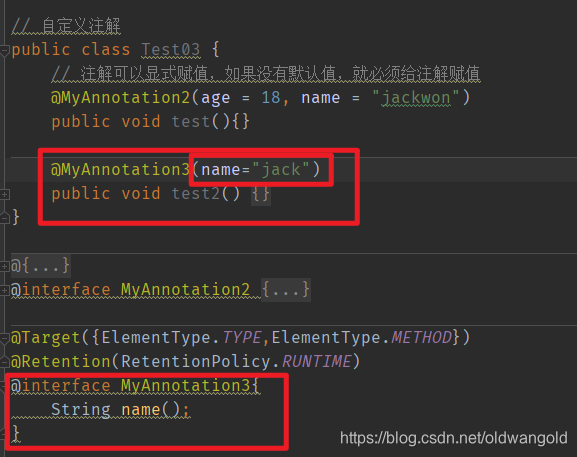This screenshot has width=577, height=457.
Task: Click the RUNTIME constant
Action: click(316, 362)
